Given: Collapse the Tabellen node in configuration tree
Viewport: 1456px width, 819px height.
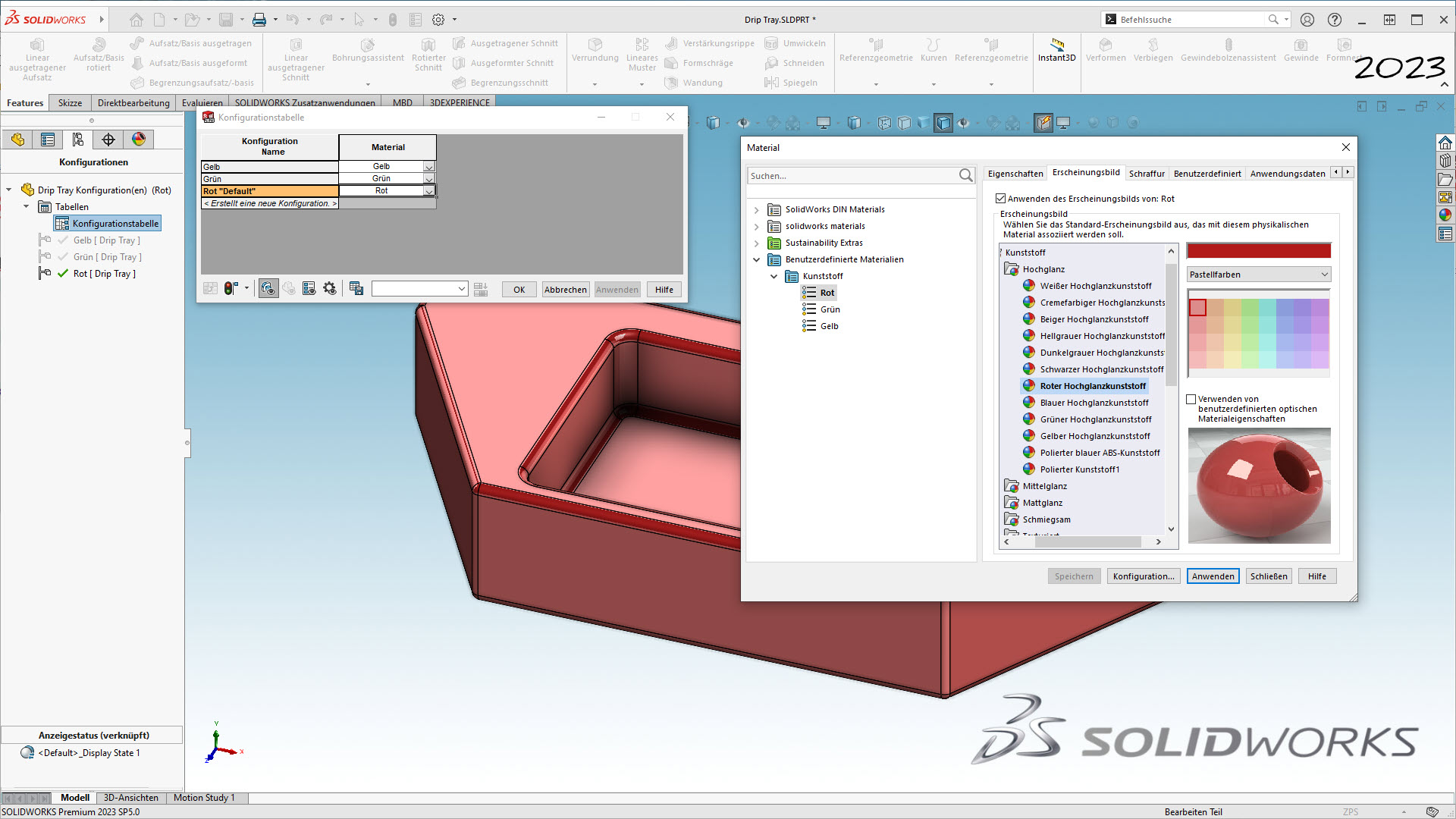Looking at the screenshot, I should coord(27,207).
